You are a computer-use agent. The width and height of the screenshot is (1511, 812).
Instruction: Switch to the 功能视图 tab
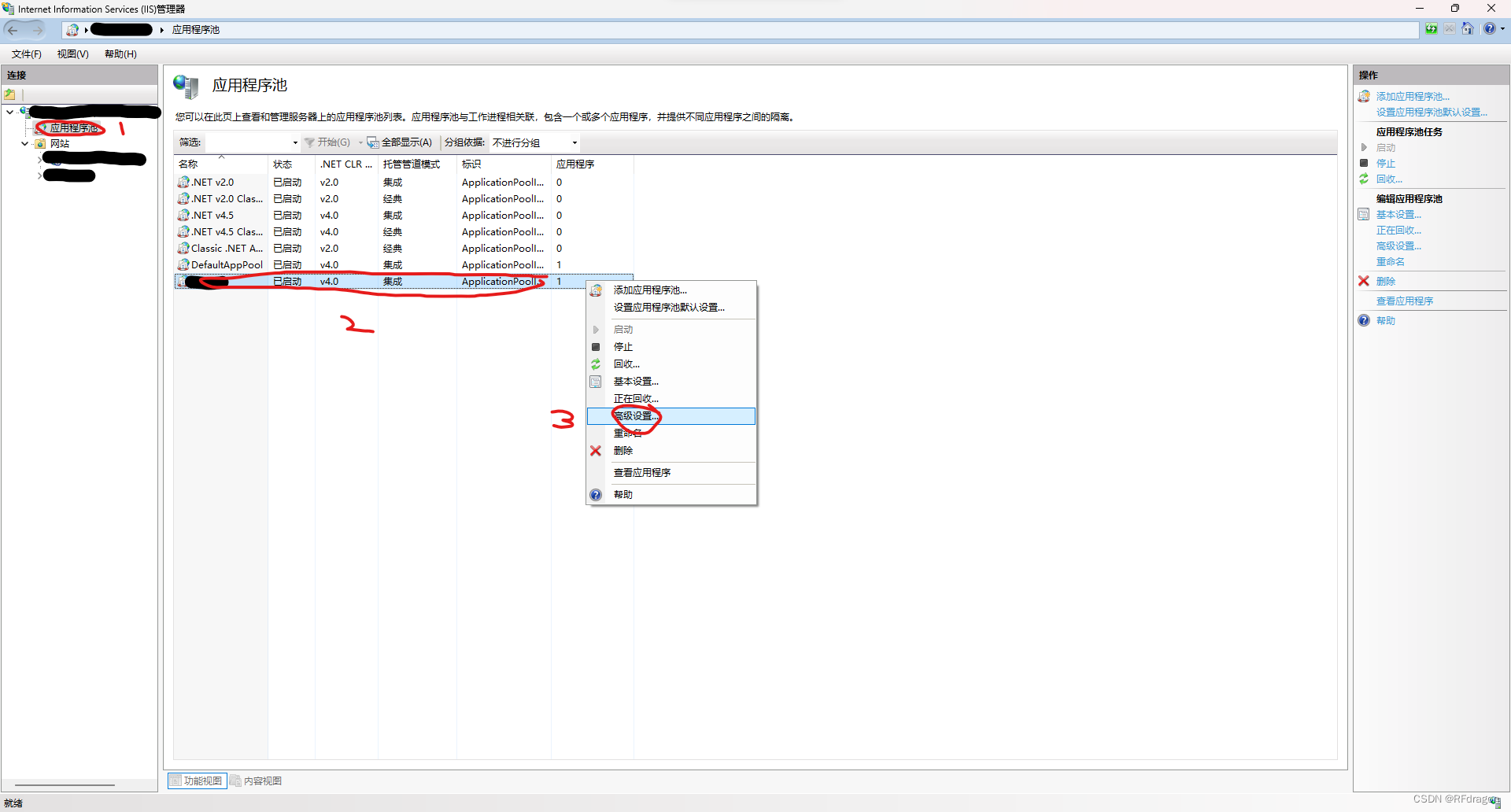[x=197, y=781]
